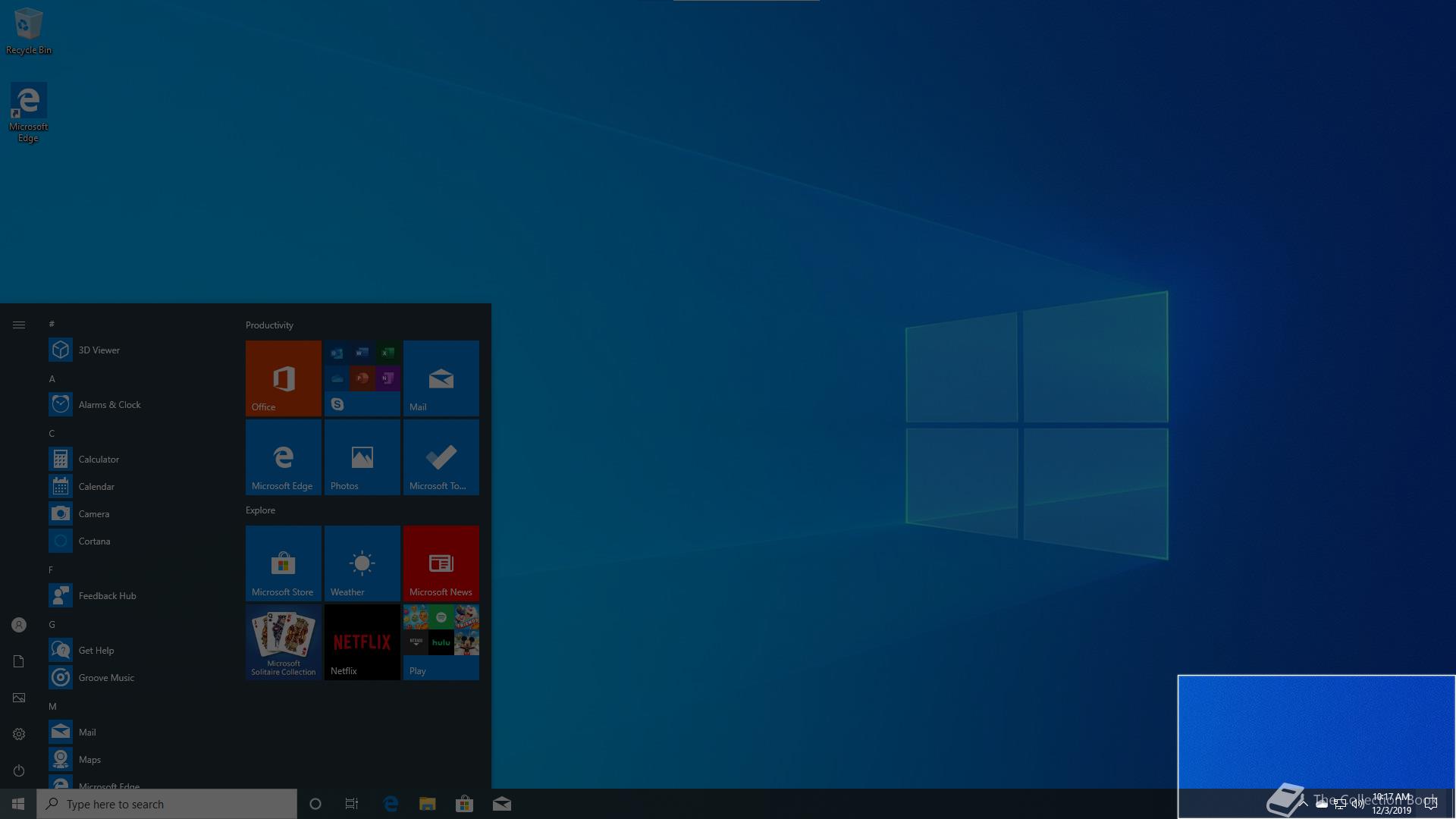The width and height of the screenshot is (1456, 819).
Task: Click the Windows Start button
Action: pyautogui.click(x=18, y=804)
